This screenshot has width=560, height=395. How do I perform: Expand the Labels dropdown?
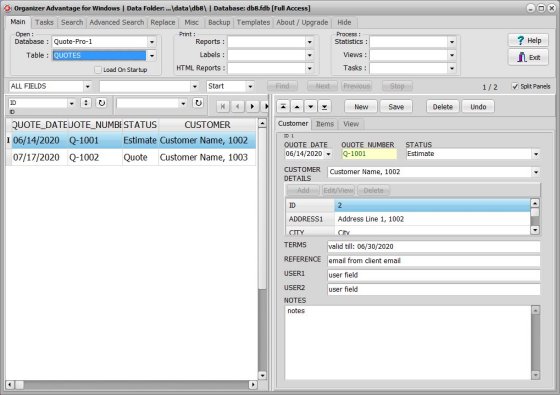[x=310, y=55]
